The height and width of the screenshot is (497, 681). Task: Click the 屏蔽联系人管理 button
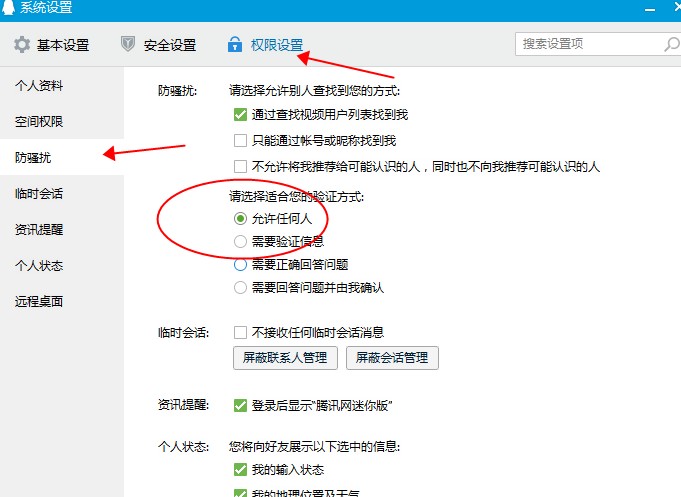pos(285,357)
